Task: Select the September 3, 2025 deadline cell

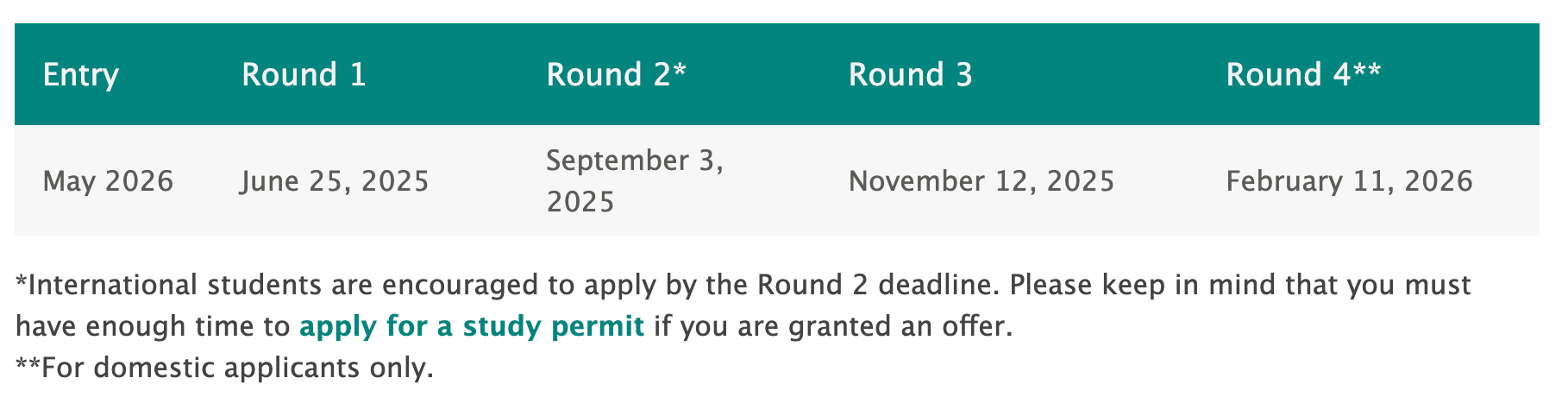Action: click(x=636, y=181)
